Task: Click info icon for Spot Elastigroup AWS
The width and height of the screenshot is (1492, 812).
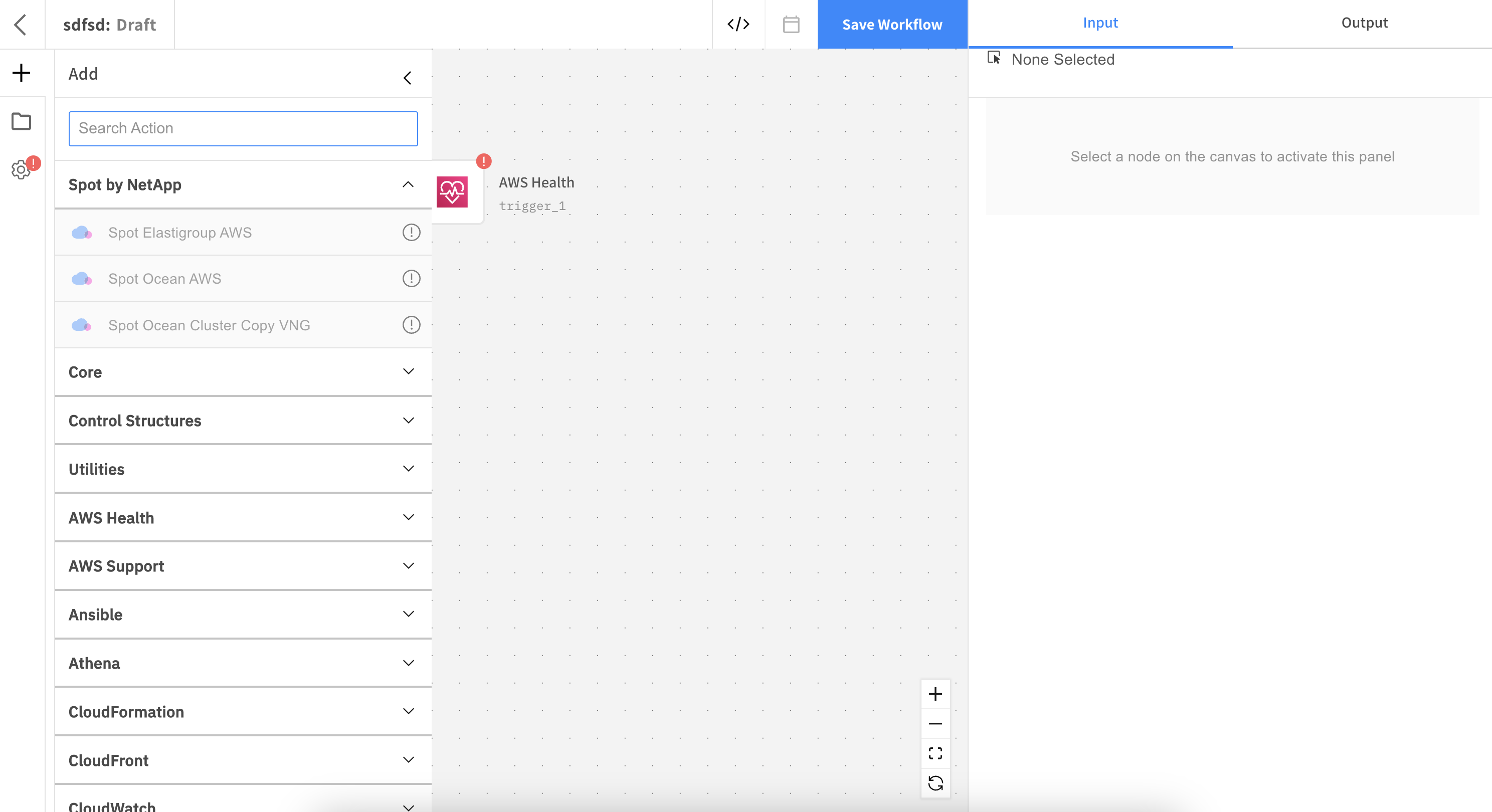Action: pos(411,233)
